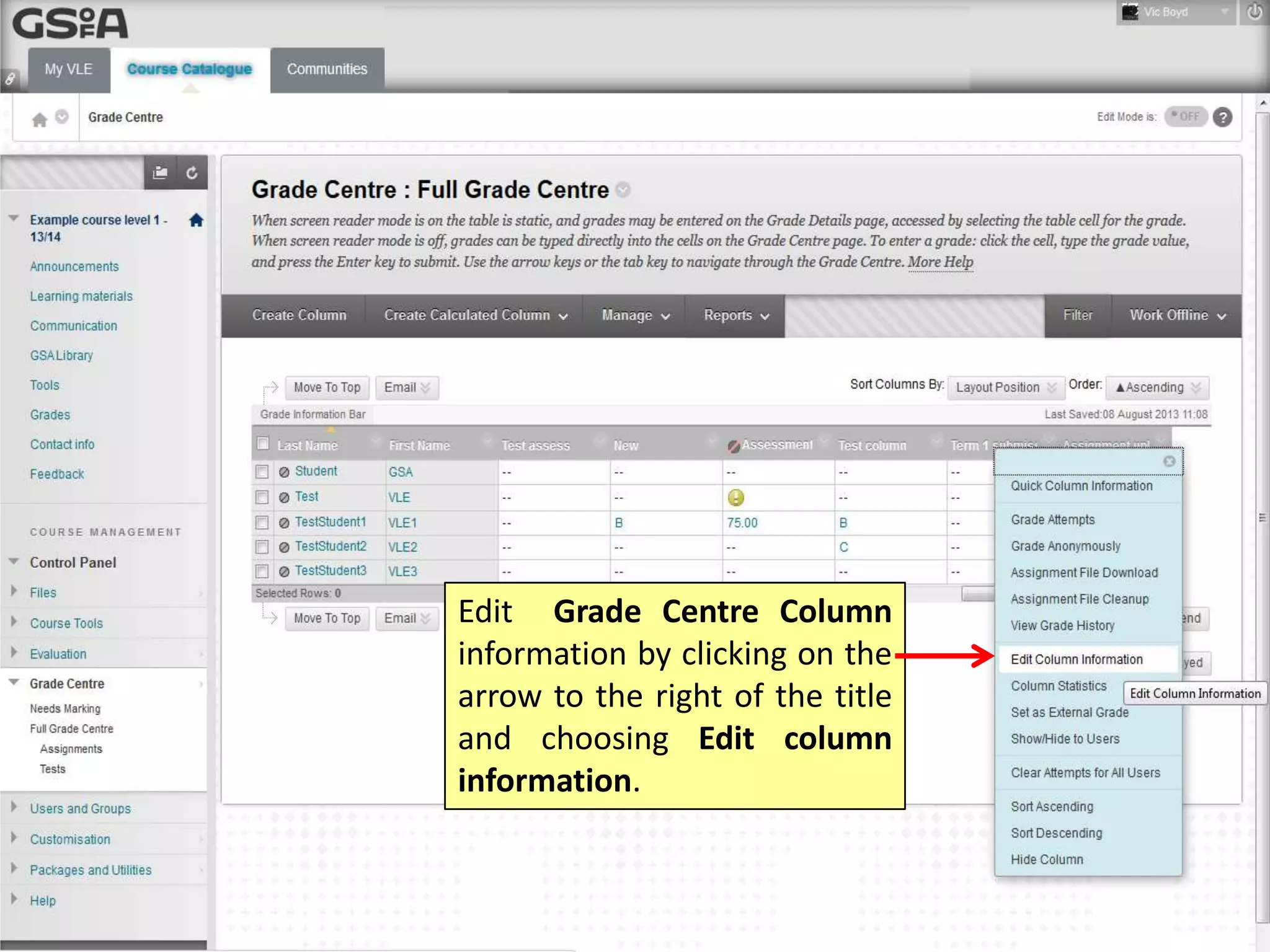This screenshot has height=952, width=1270.
Task: Select Grade Attempts menu item
Action: [x=1053, y=520]
